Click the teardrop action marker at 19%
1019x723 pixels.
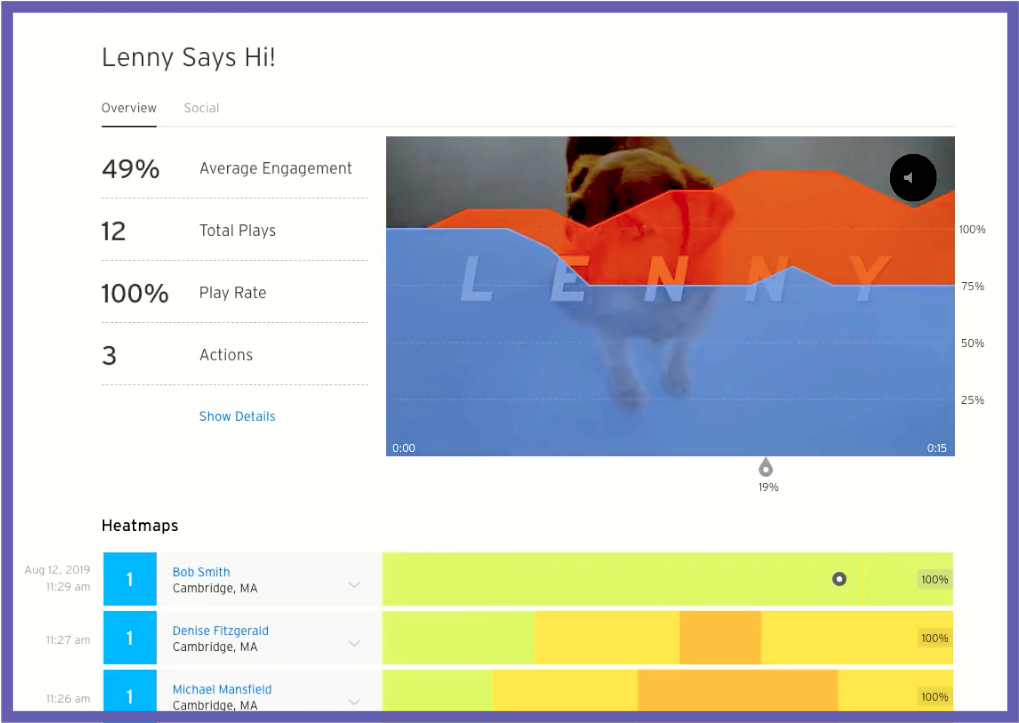[x=766, y=467]
